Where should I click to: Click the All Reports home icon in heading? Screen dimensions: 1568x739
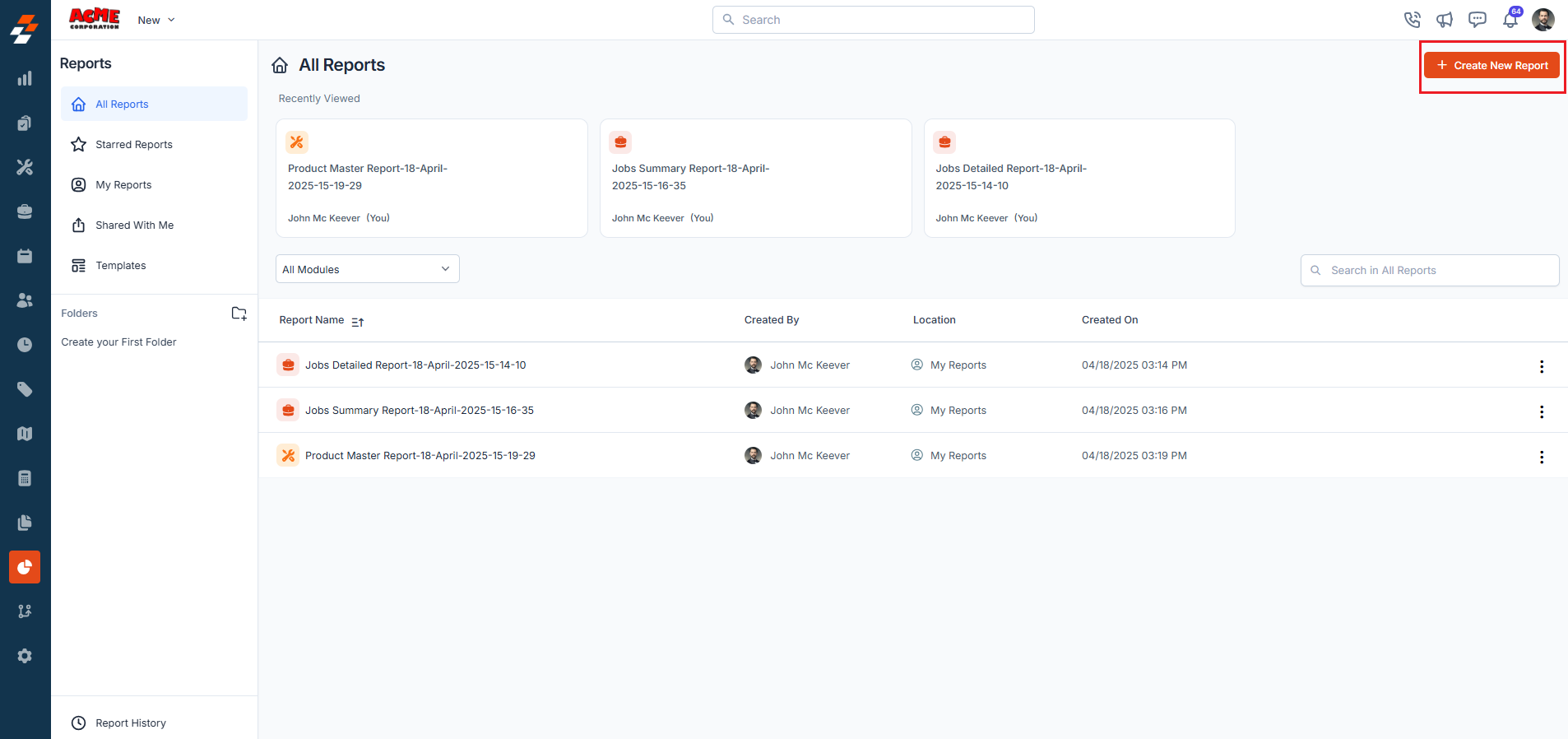coord(281,65)
